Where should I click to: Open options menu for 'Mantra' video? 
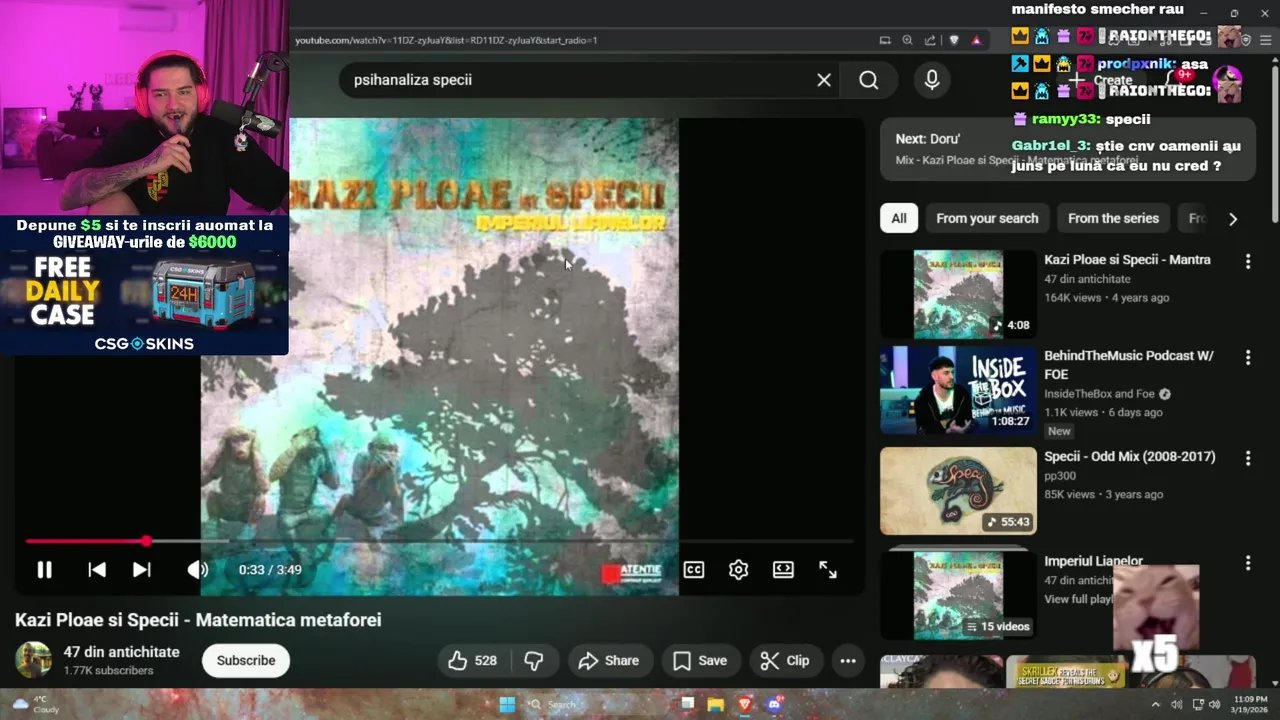(1247, 262)
